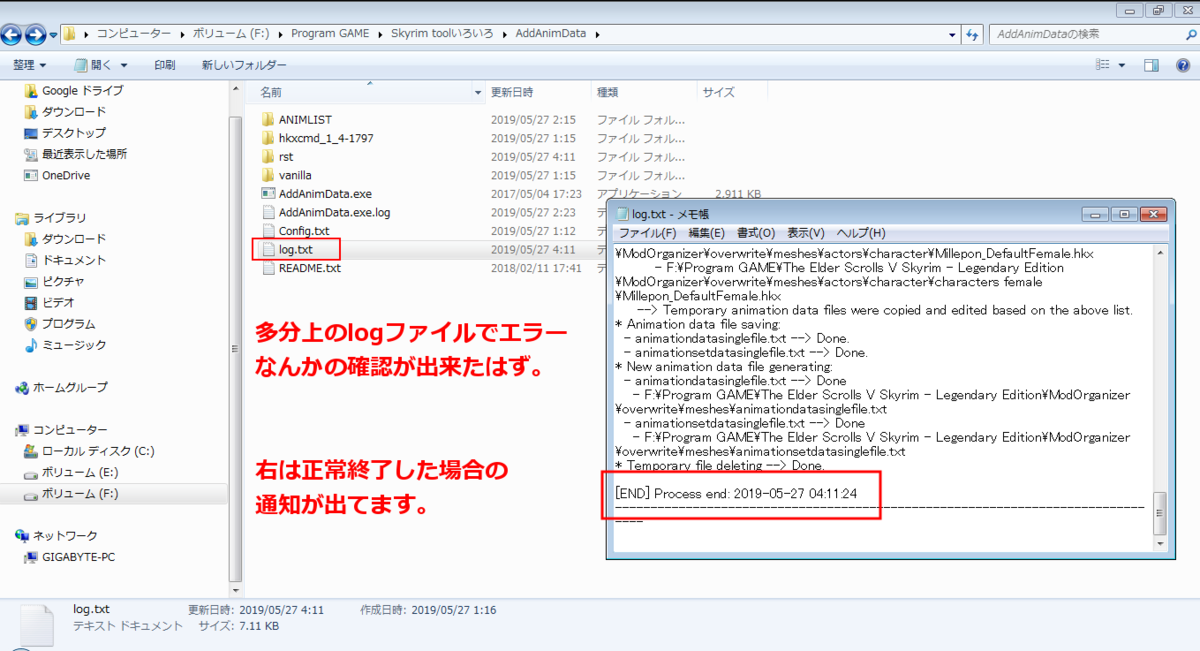The width and height of the screenshot is (1200, 651).
Task: Select the rst folder
Action: pos(277,157)
